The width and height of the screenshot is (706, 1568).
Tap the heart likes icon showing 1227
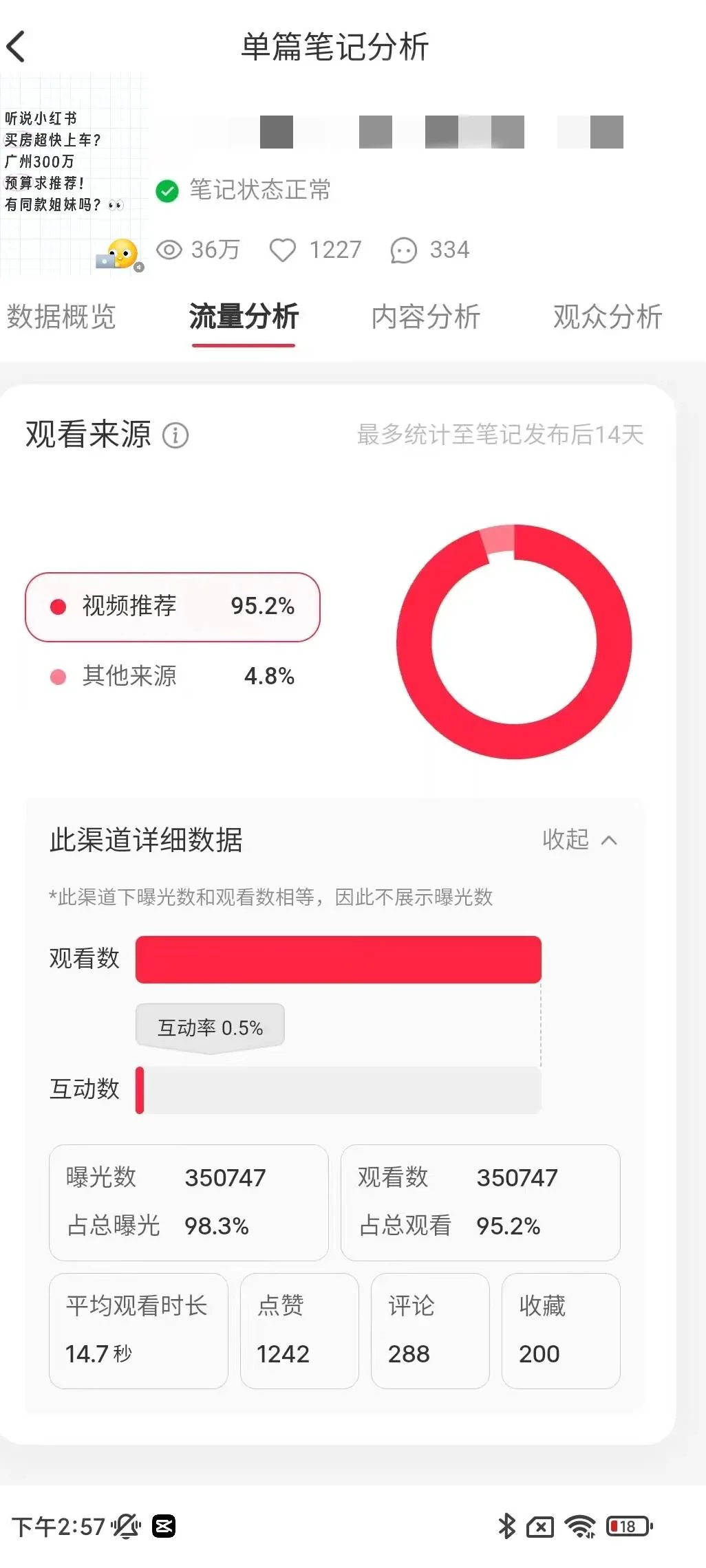click(282, 250)
